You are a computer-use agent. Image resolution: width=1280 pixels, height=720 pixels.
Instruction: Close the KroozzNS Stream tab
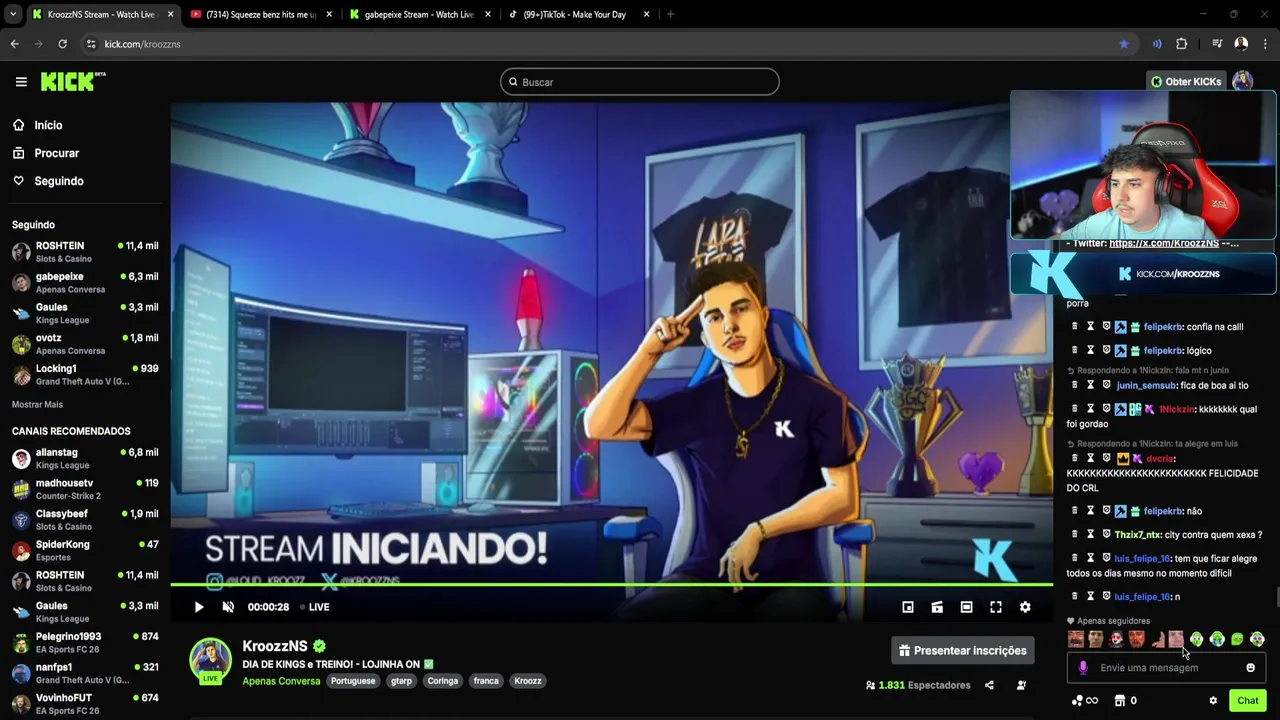[170, 15]
